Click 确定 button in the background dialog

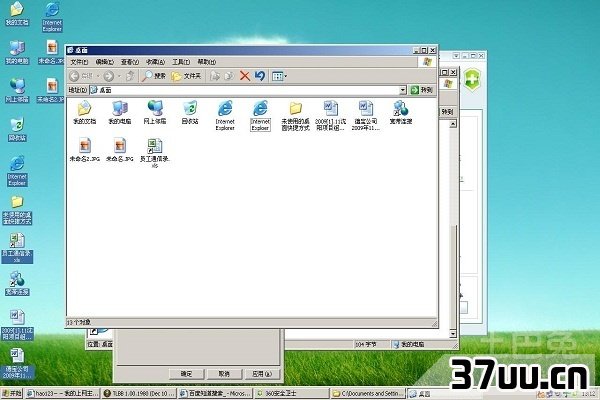pyautogui.click(x=186, y=374)
